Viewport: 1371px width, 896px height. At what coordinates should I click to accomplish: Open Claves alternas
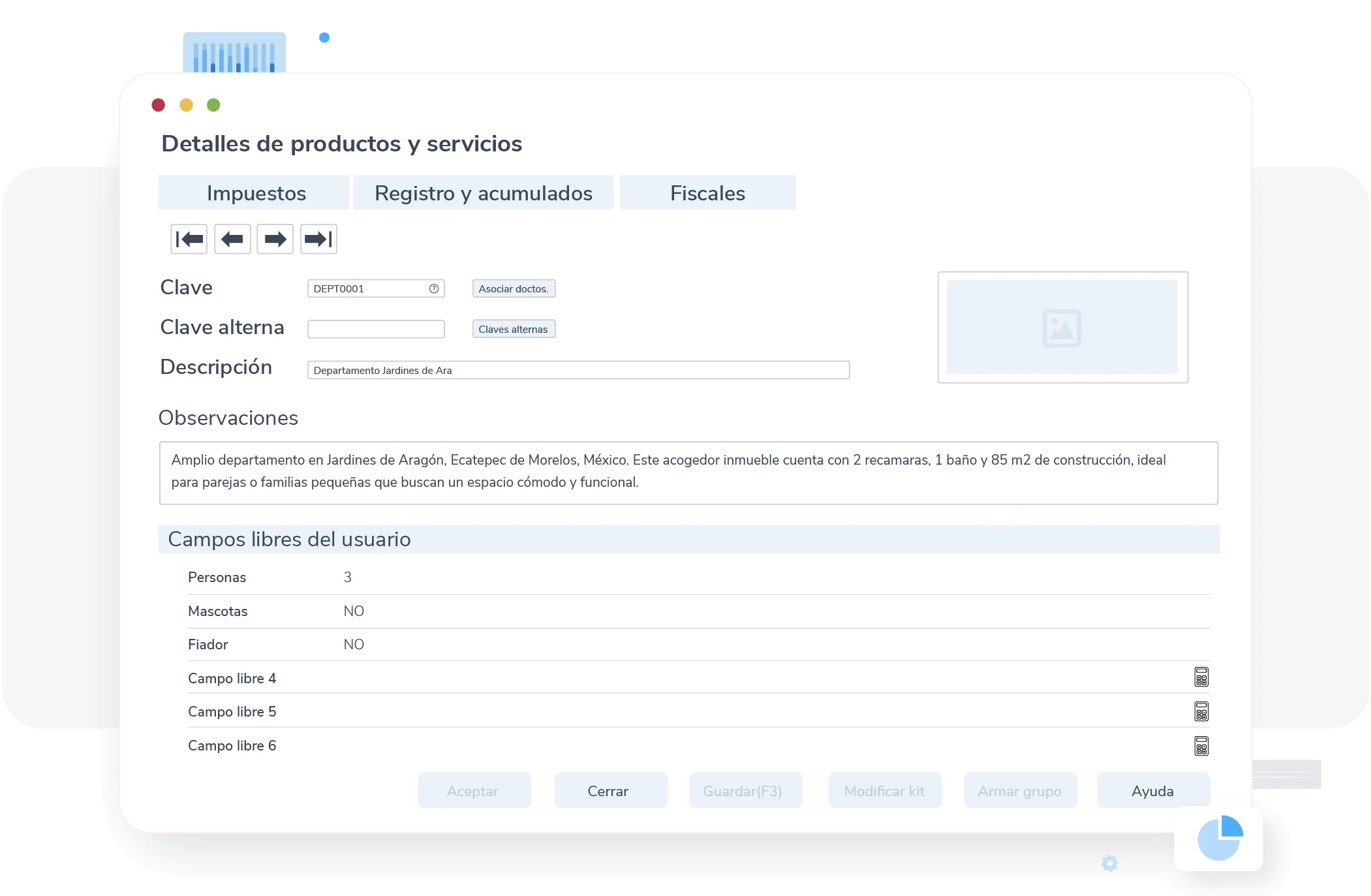pos(513,329)
